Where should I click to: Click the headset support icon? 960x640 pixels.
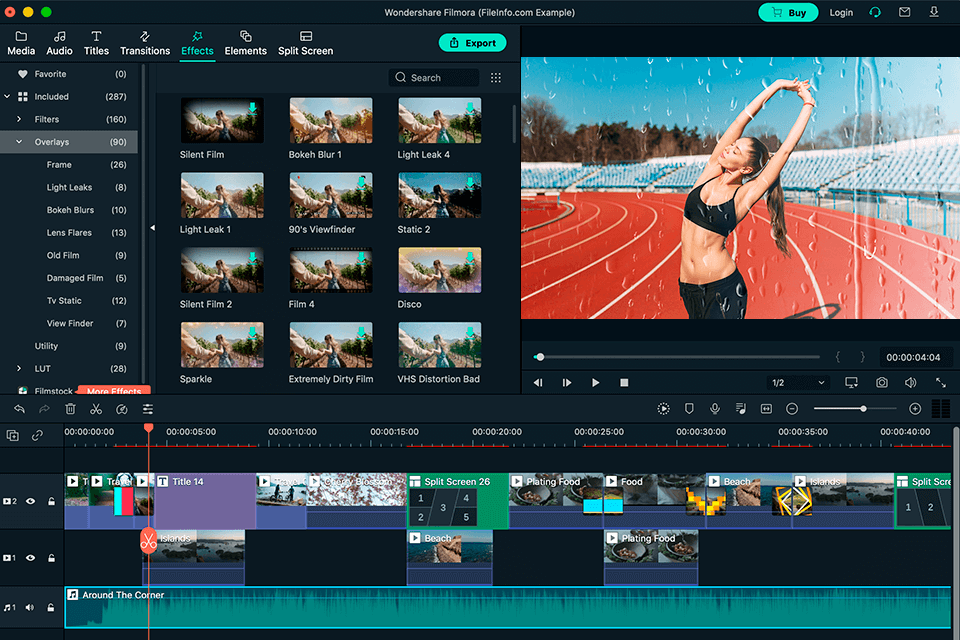coord(875,12)
